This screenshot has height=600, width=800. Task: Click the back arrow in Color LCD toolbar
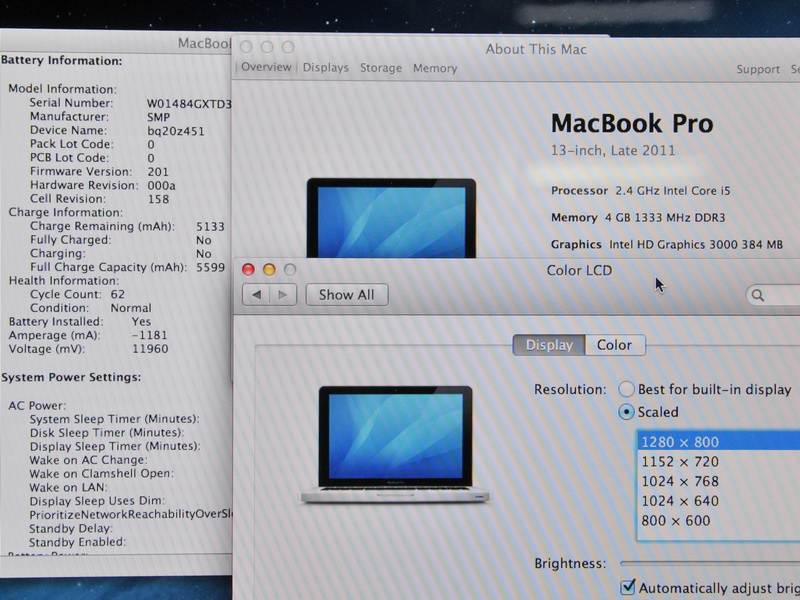(x=256, y=295)
